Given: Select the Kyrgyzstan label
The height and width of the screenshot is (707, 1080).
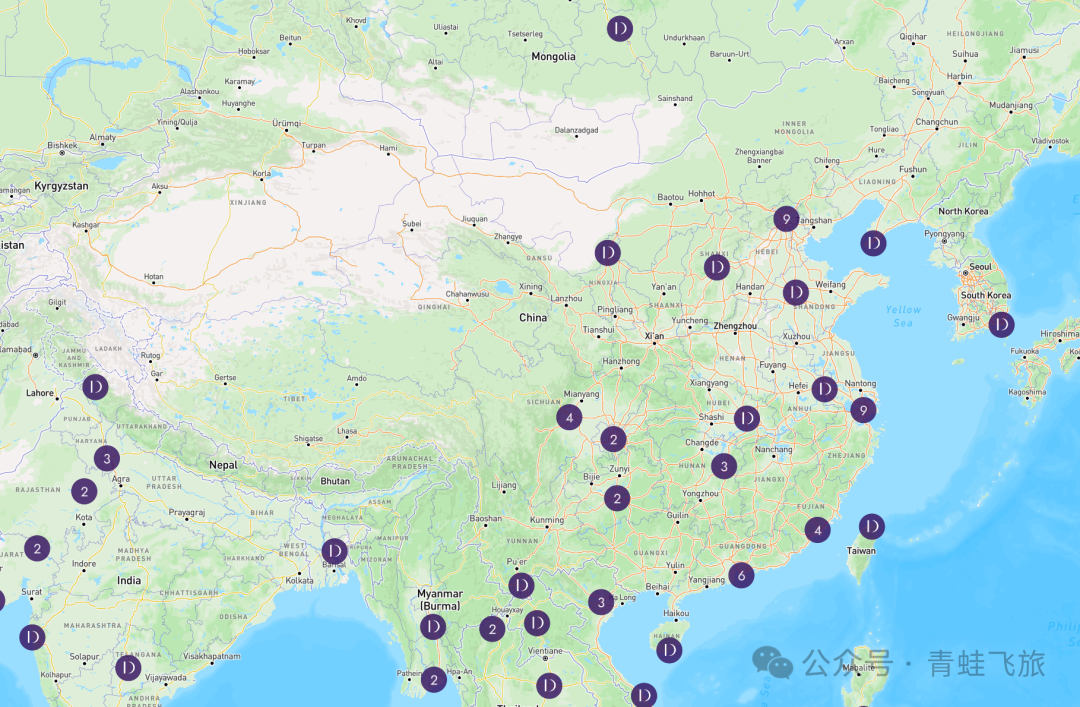Looking at the screenshot, I should click(61, 186).
